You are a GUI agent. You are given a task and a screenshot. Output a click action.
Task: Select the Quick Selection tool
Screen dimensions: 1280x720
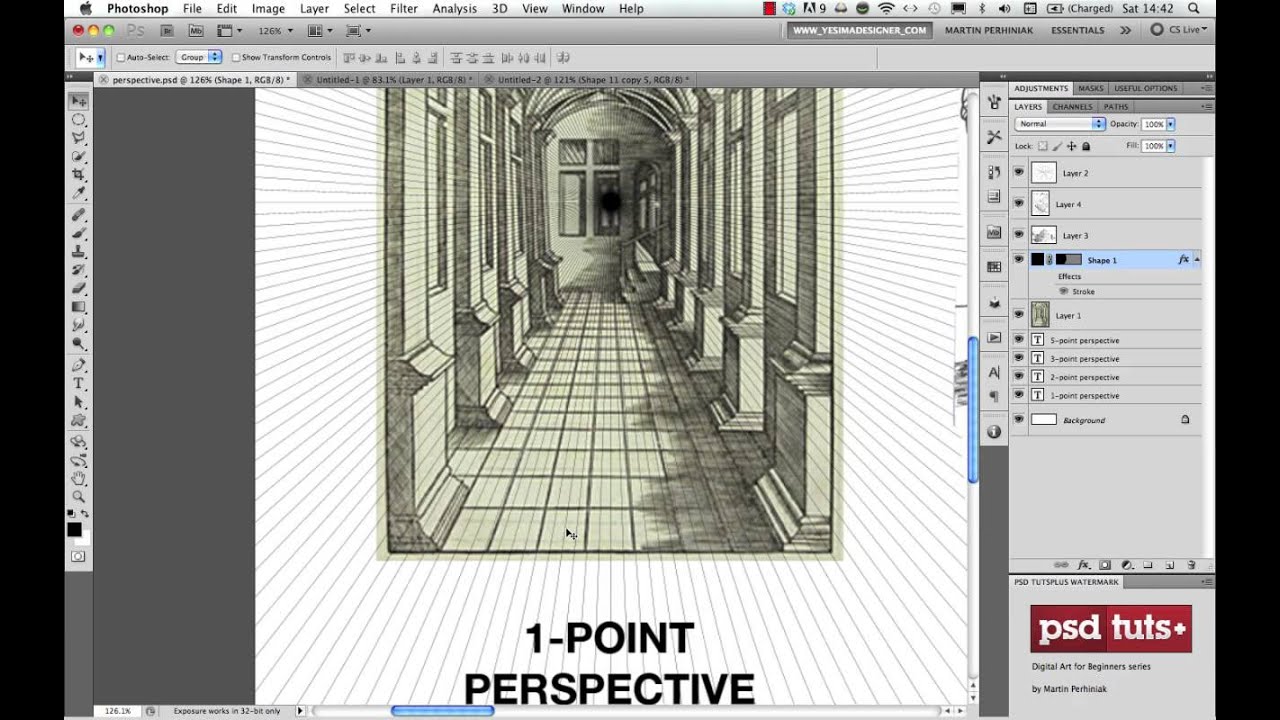click(x=78, y=156)
